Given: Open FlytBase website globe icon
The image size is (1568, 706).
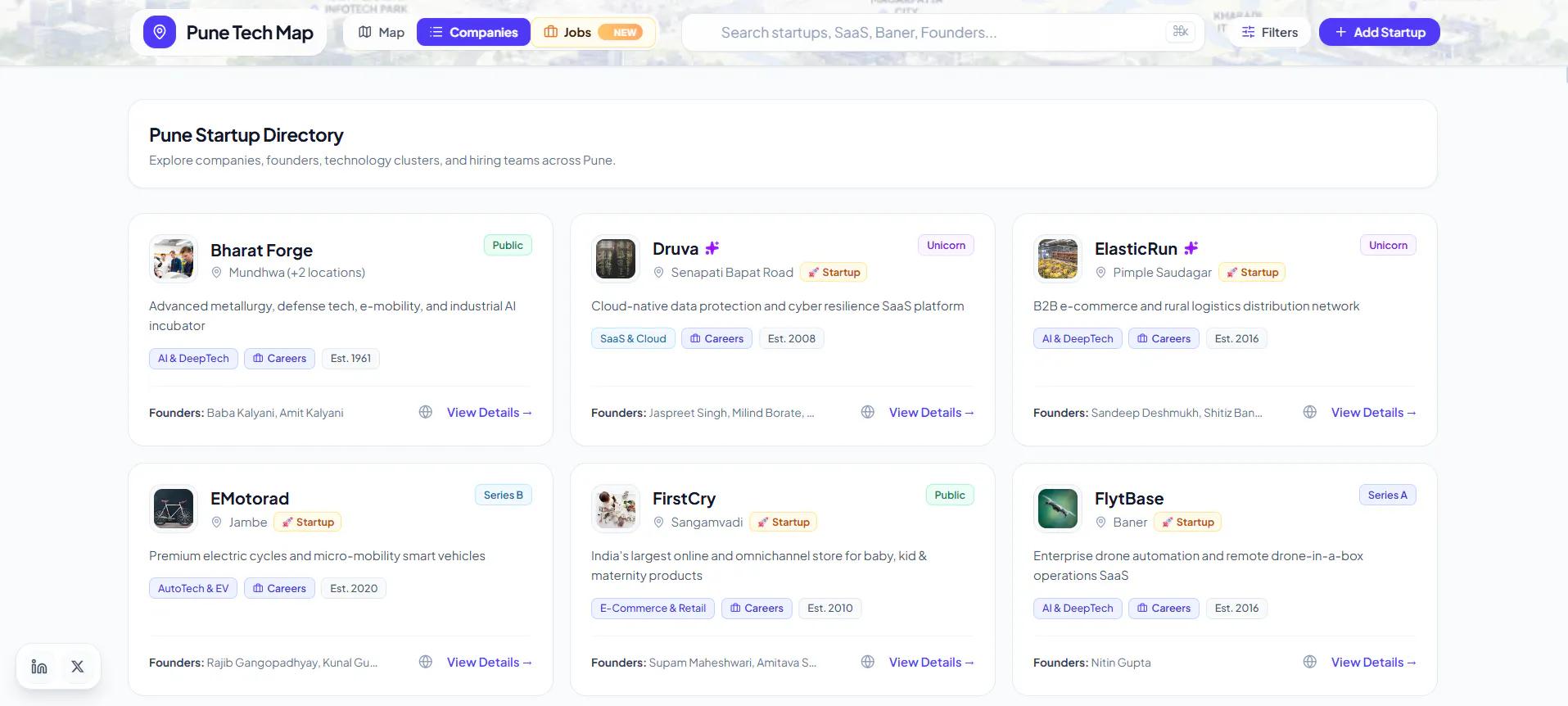Looking at the screenshot, I should (1310, 662).
